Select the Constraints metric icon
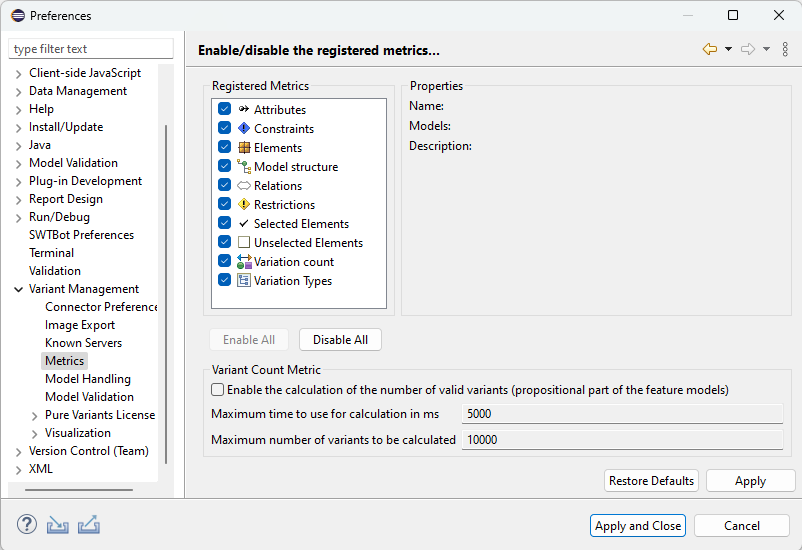The image size is (802, 550). (244, 128)
